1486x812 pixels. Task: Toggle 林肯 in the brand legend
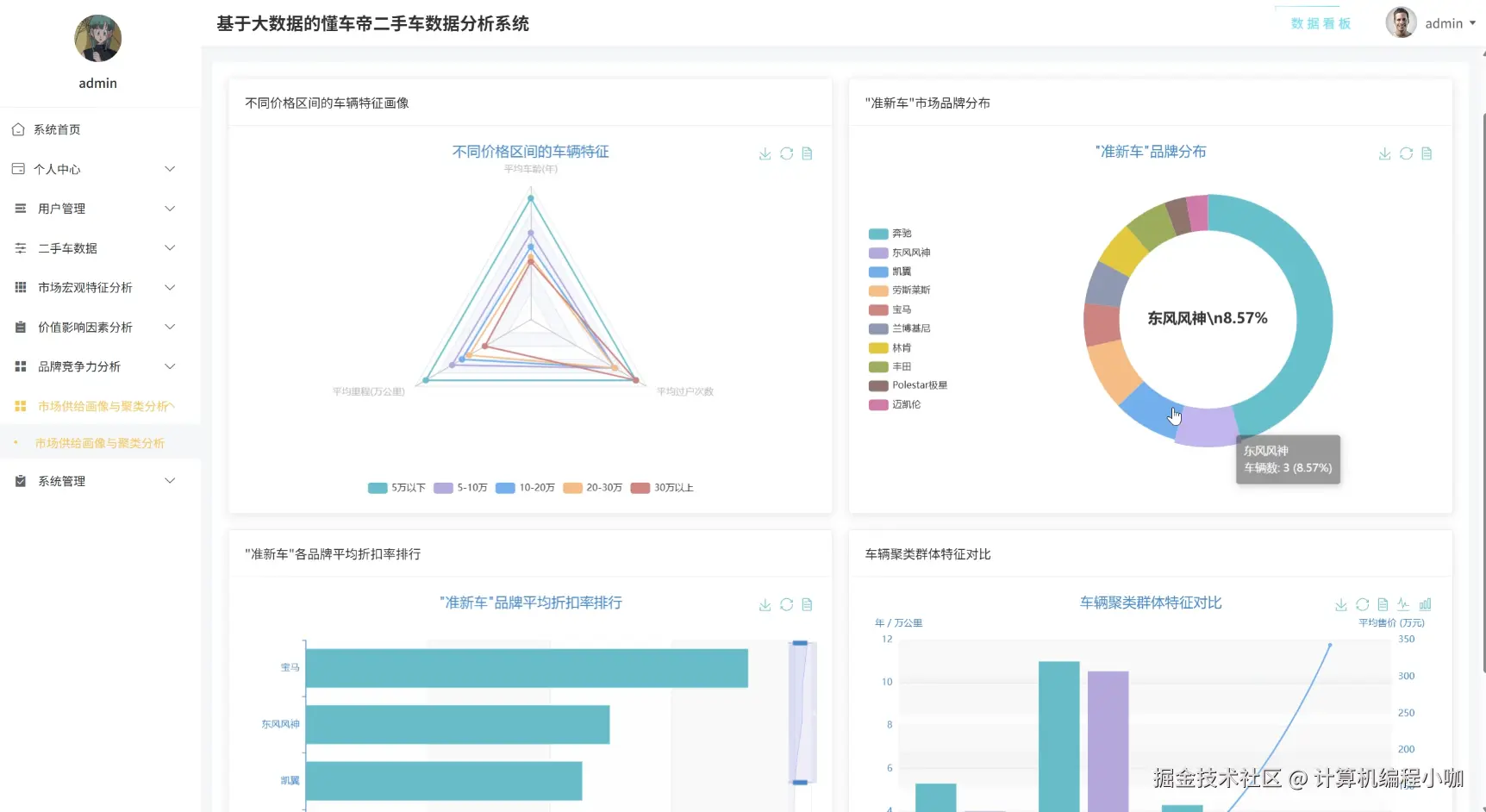point(890,348)
